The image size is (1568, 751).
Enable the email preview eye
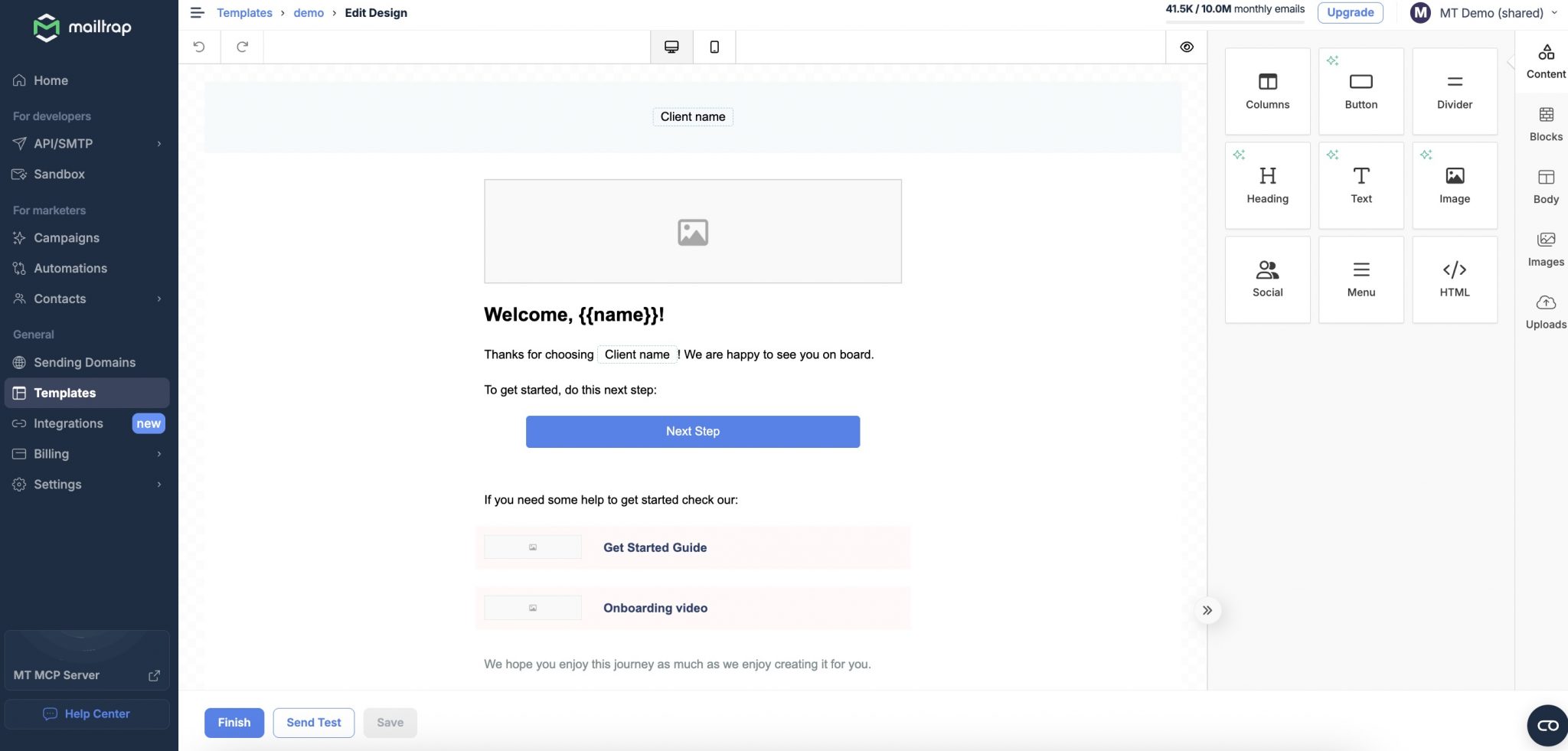tap(1186, 46)
